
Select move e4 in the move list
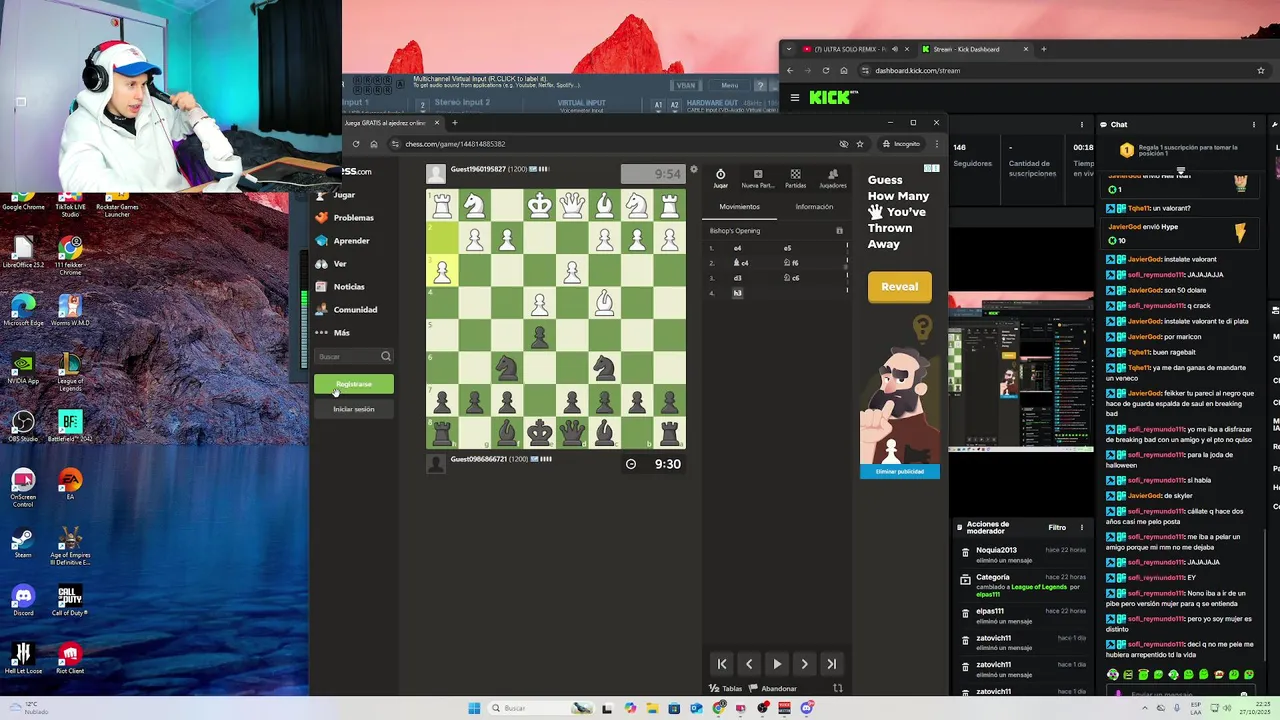click(737, 248)
